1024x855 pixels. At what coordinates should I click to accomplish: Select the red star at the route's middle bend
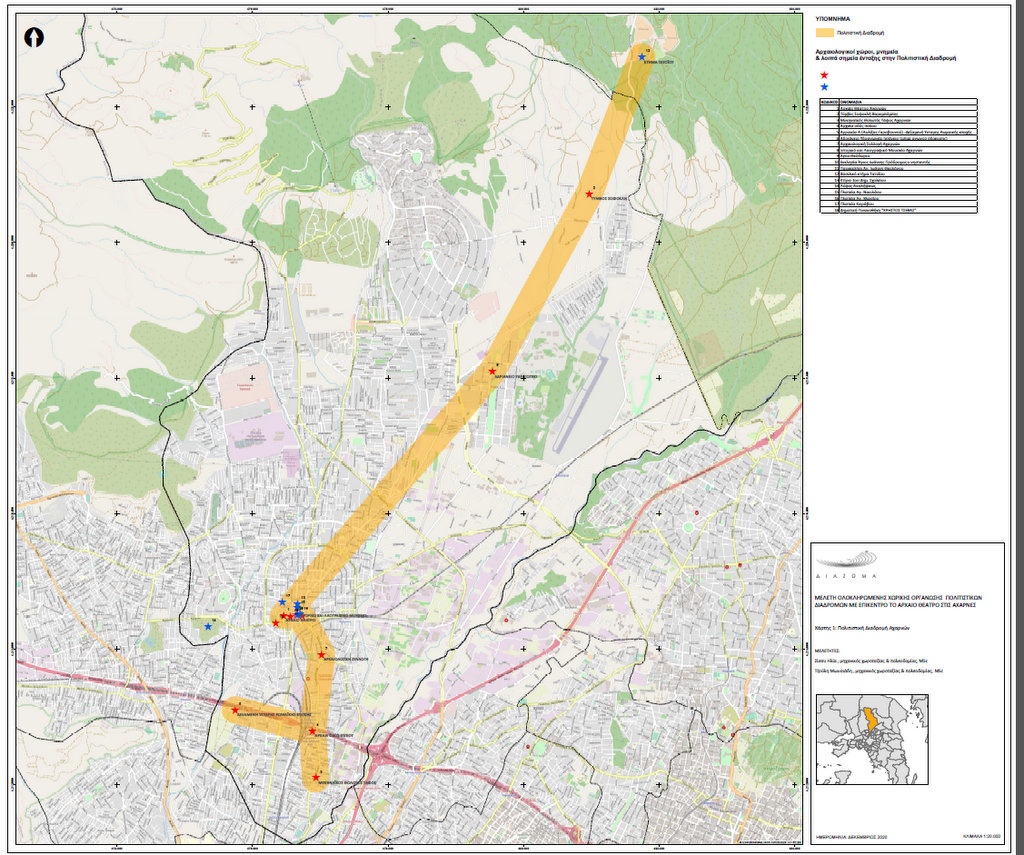(492, 372)
